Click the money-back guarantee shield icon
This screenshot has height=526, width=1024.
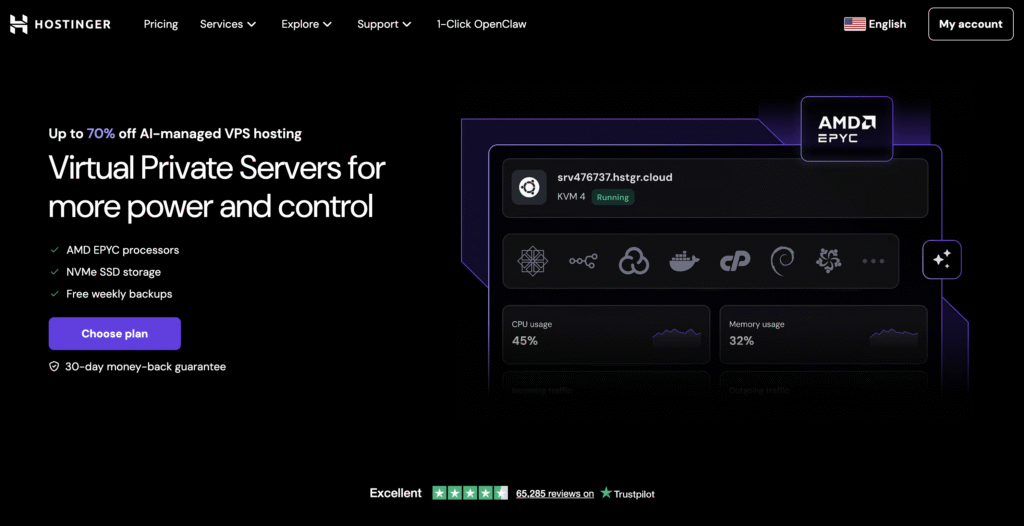[x=54, y=367]
